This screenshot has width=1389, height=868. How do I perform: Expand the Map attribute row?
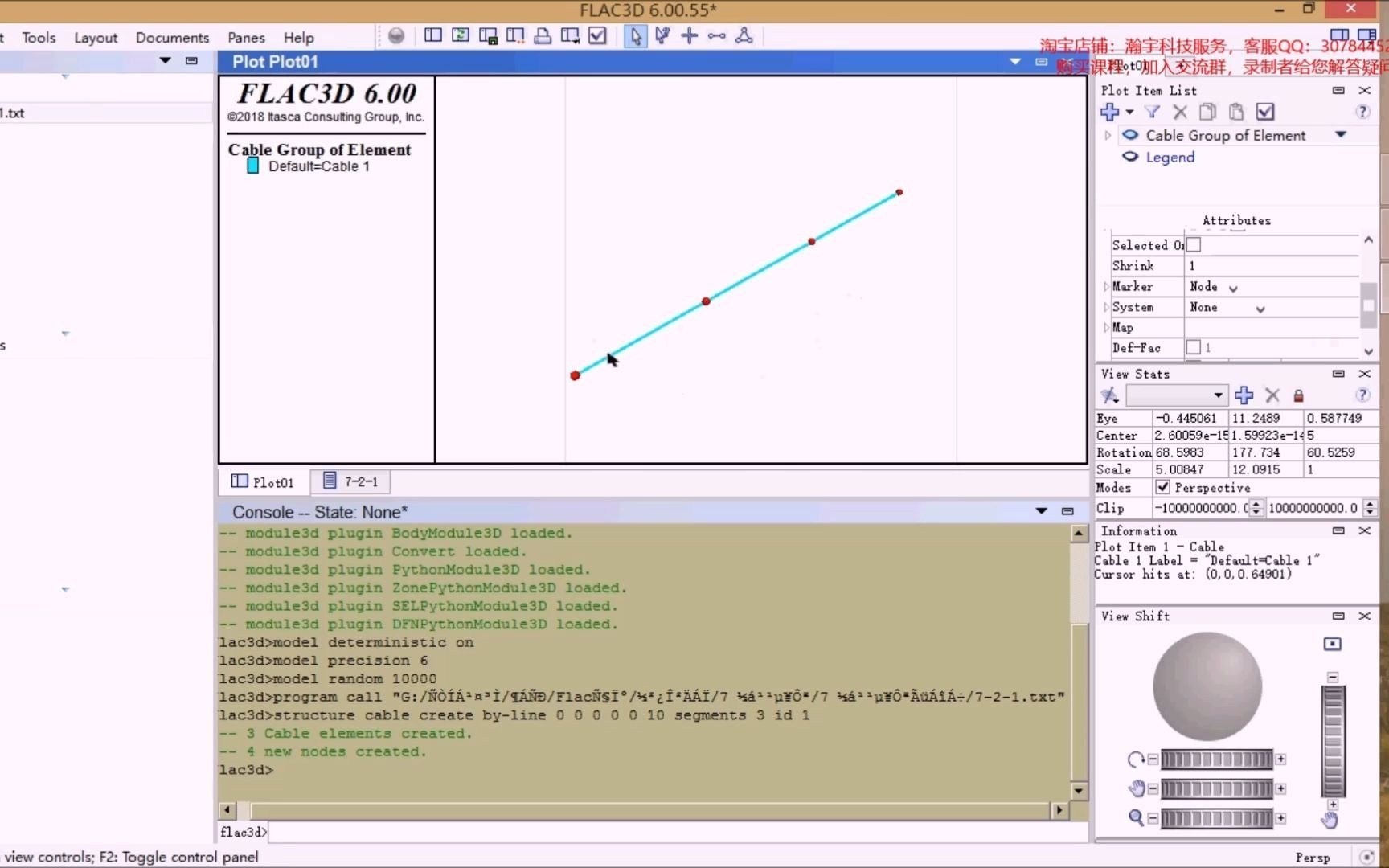coord(1107,327)
